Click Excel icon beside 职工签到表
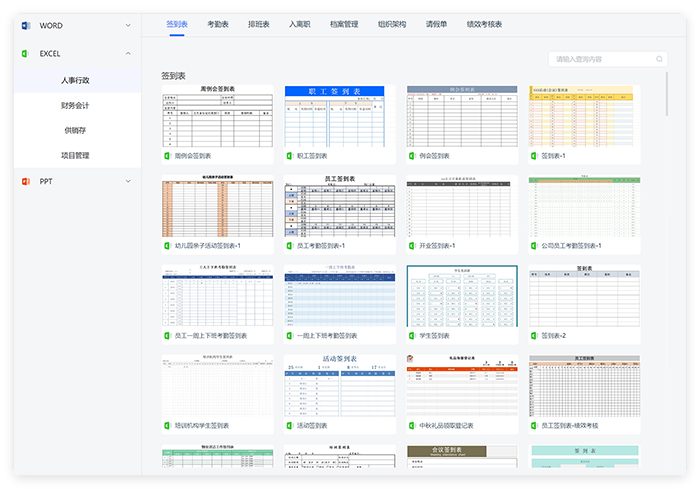This screenshot has height=489, width=700. 290,156
